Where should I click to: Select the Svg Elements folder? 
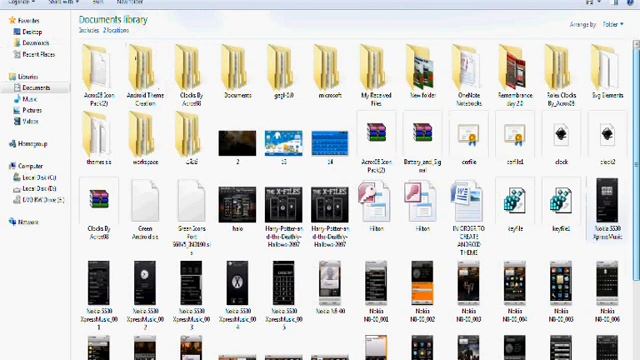click(607, 72)
